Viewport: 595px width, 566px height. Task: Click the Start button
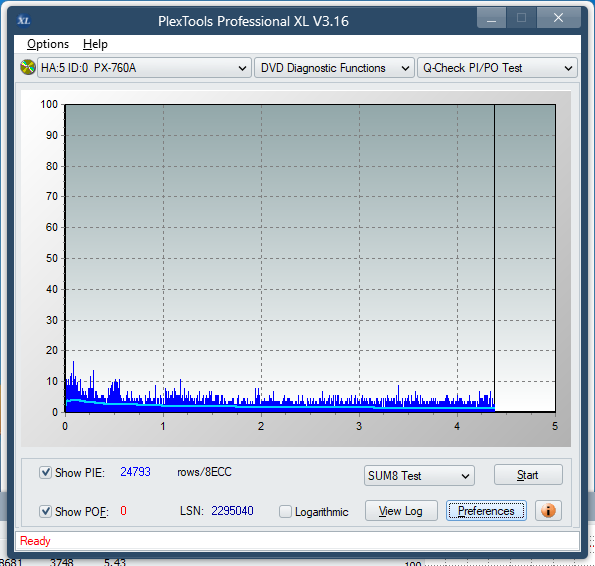coord(528,475)
